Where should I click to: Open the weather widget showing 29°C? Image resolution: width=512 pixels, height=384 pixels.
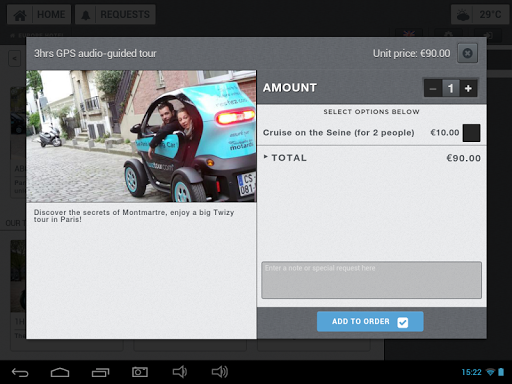point(479,15)
